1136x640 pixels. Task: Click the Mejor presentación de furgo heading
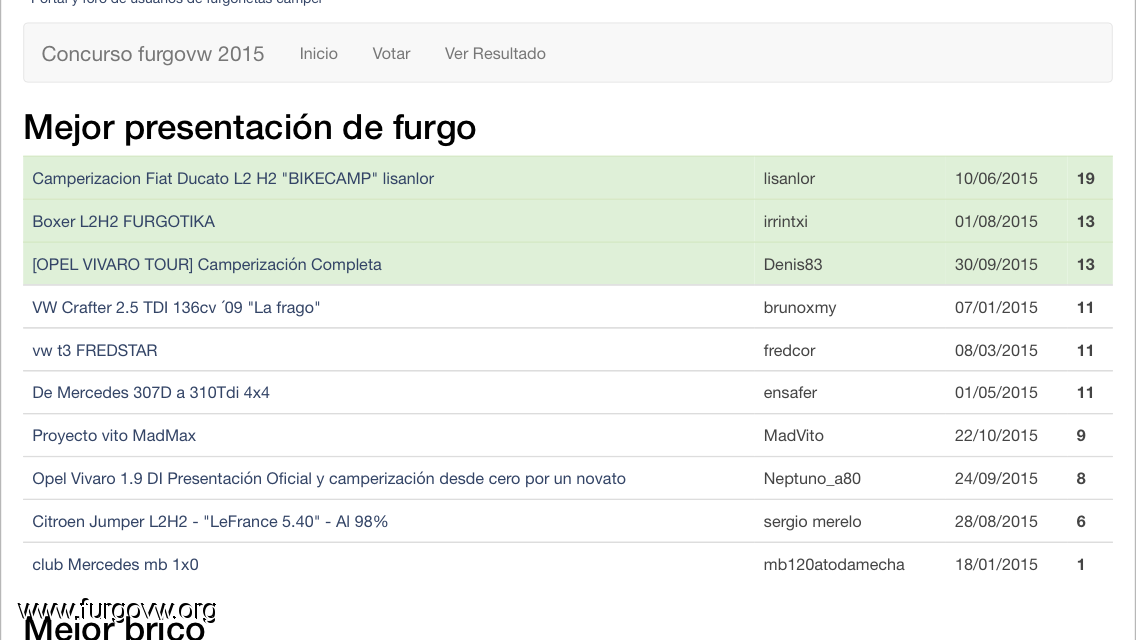coord(250,128)
